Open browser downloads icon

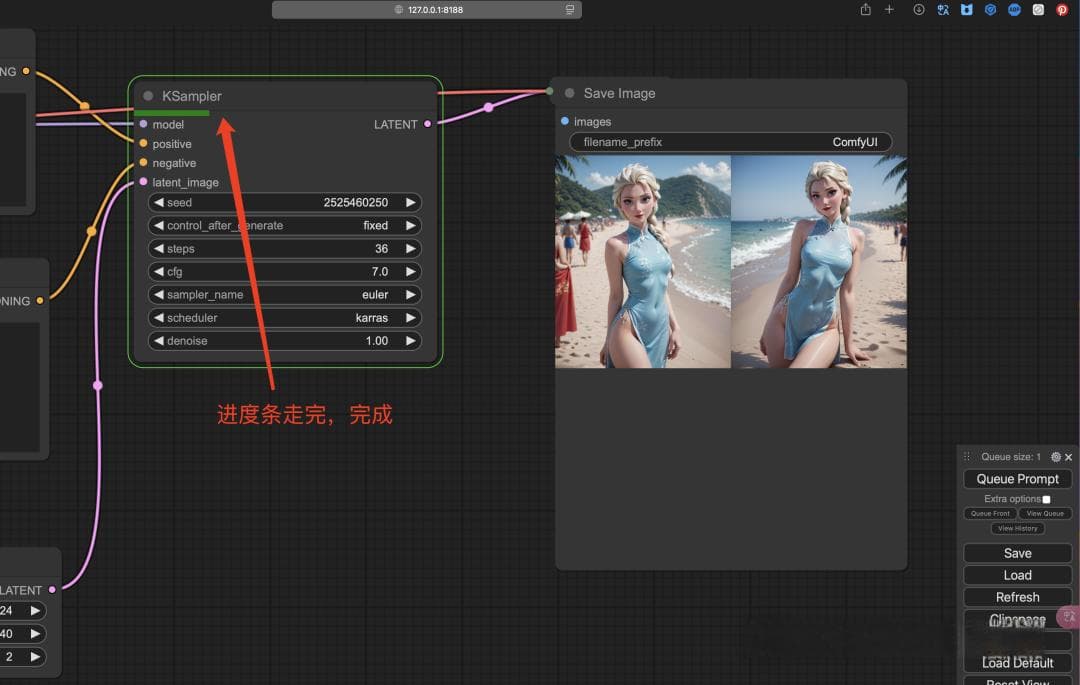[x=919, y=10]
